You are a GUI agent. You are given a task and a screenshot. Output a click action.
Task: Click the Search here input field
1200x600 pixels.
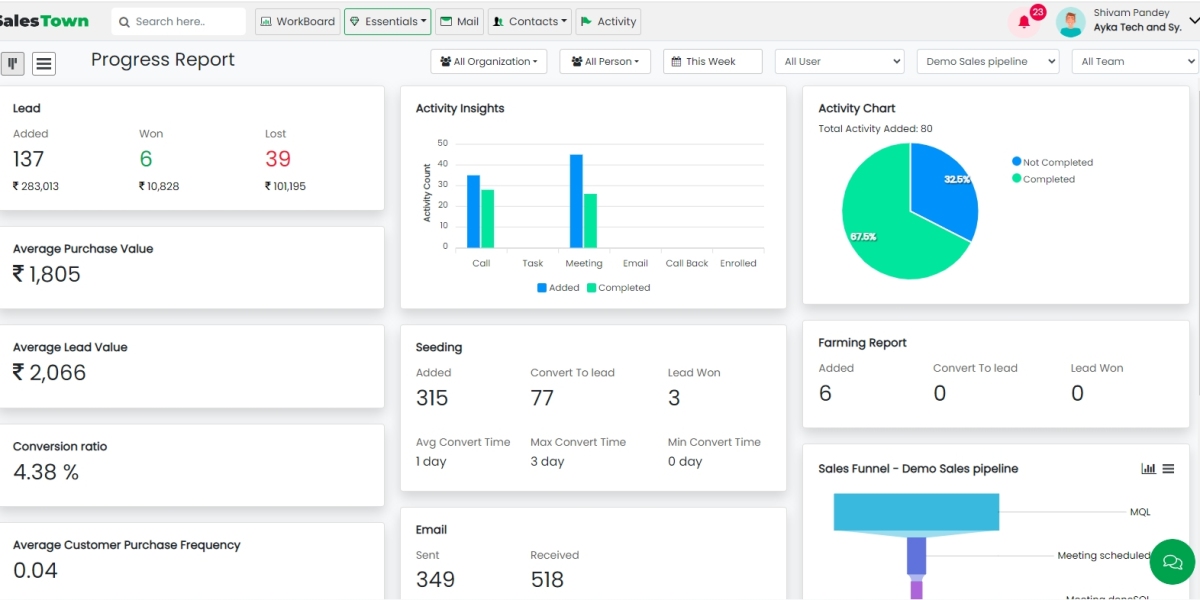pos(180,22)
